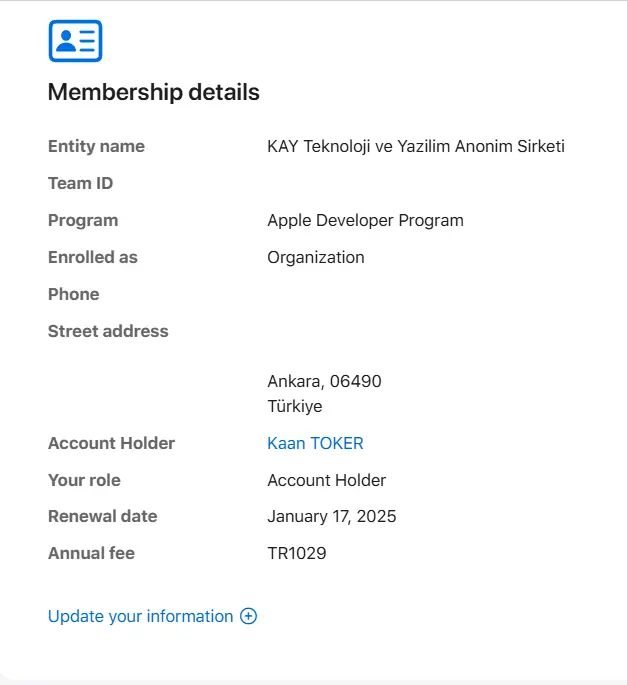Click the plus circle icon beside Update
Image resolution: width=627 pixels, height=685 pixels.
tap(248, 616)
